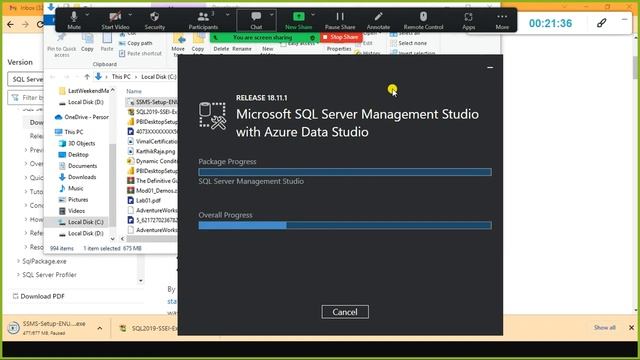Start a New Share in Zoom
Screen dimensions: 640x360
[298, 20]
